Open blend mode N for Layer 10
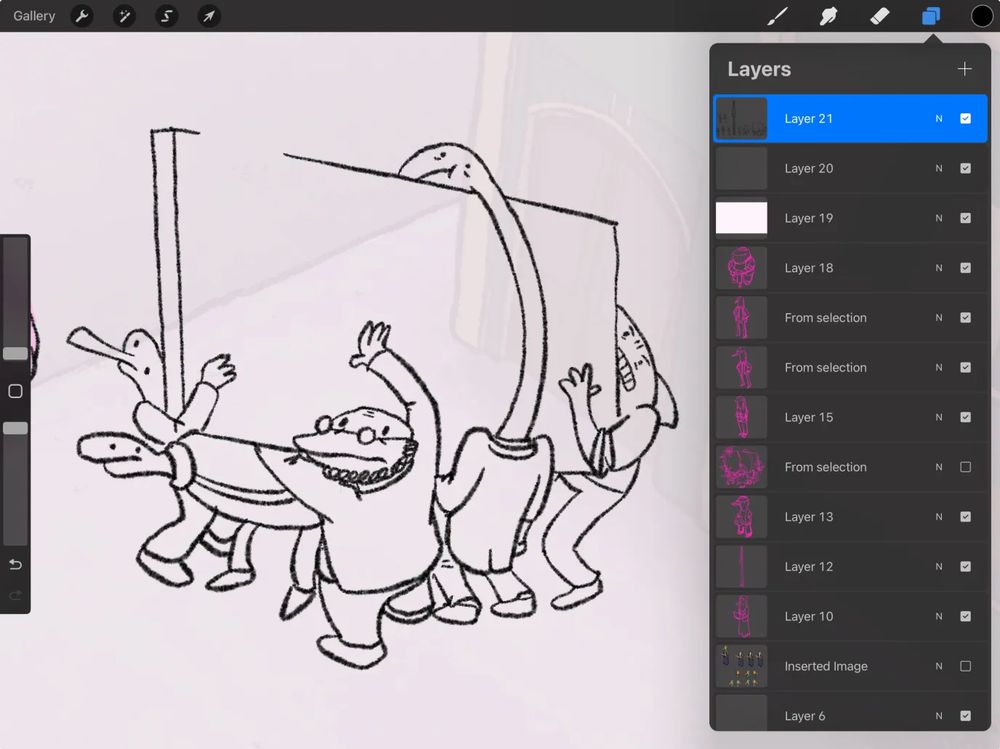The image size is (1000, 749). (939, 616)
